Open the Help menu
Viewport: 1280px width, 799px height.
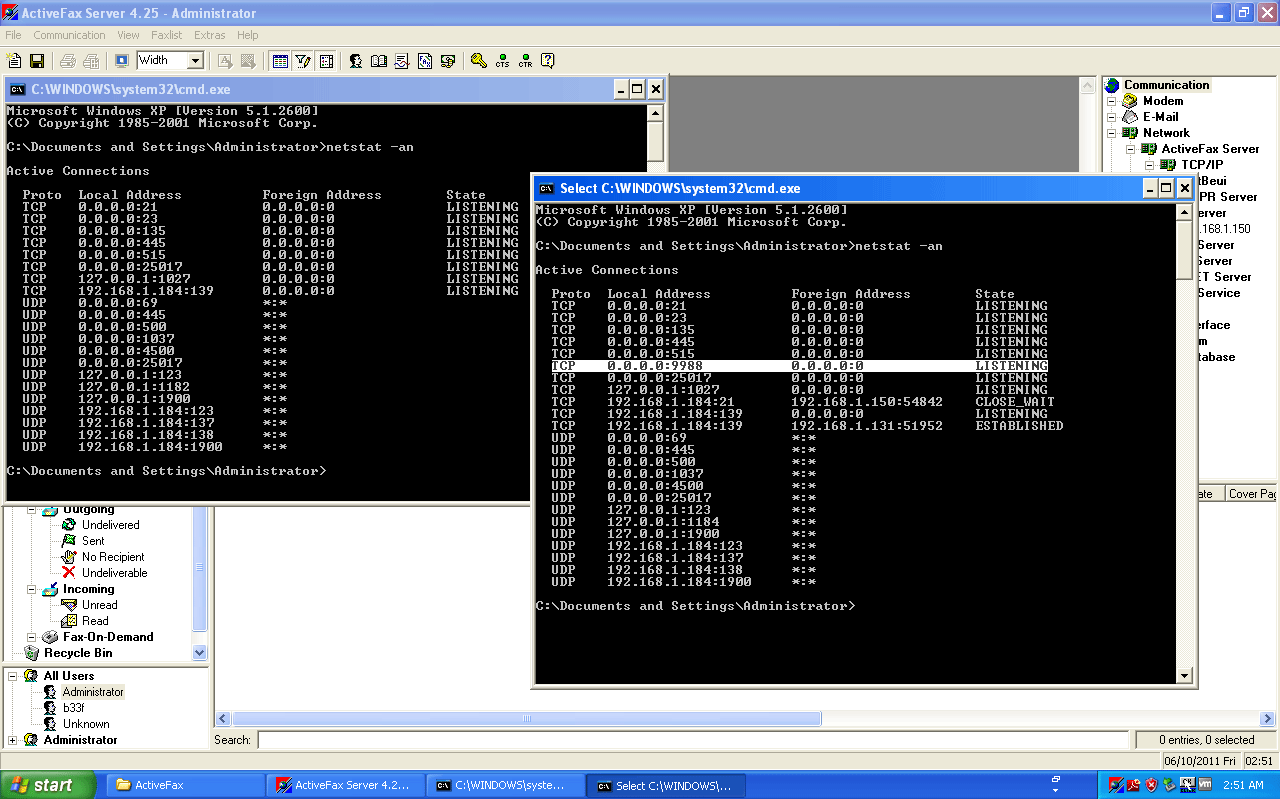(x=248, y=35)
